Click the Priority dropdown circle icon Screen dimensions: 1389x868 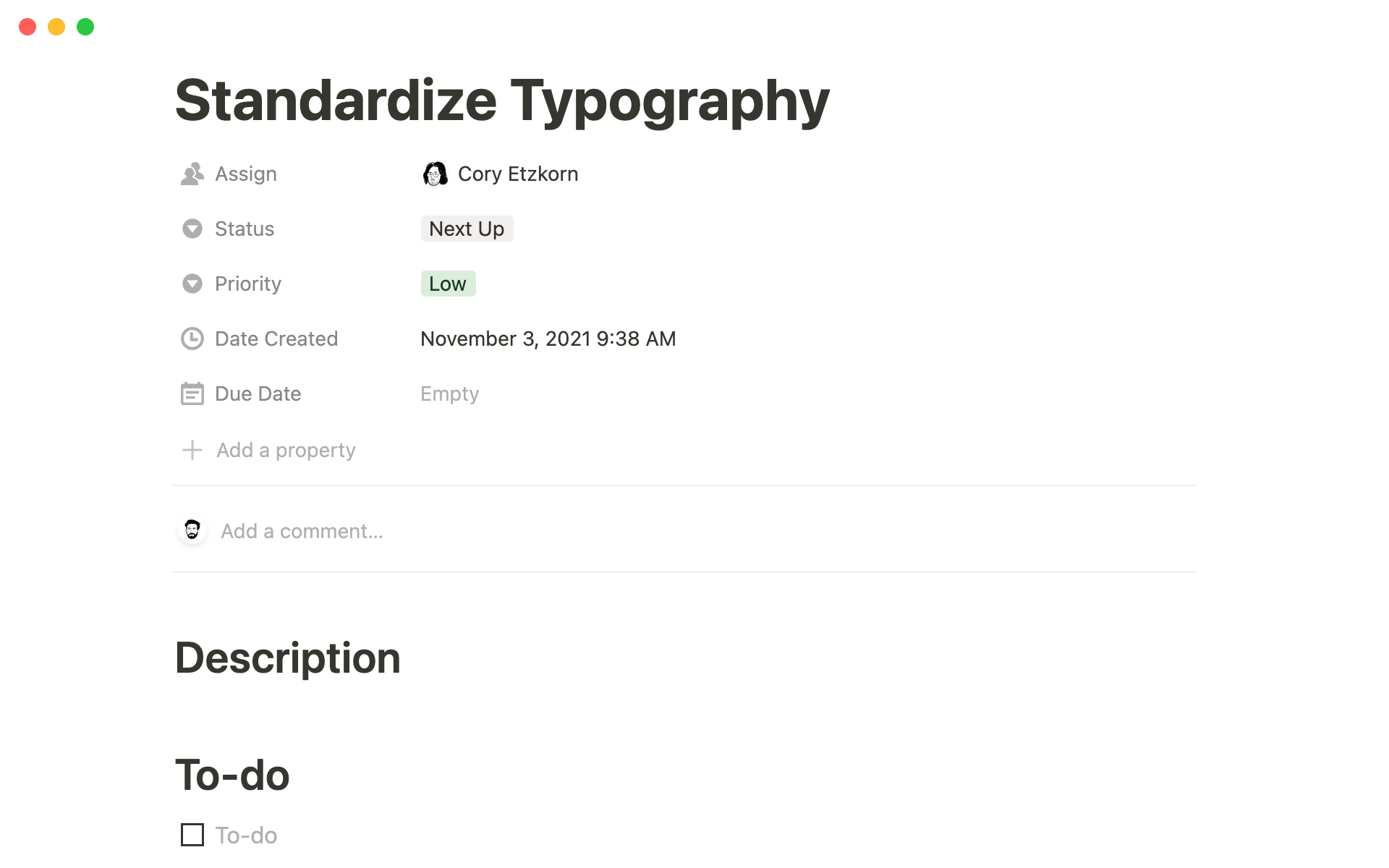[x=192, y=284]
